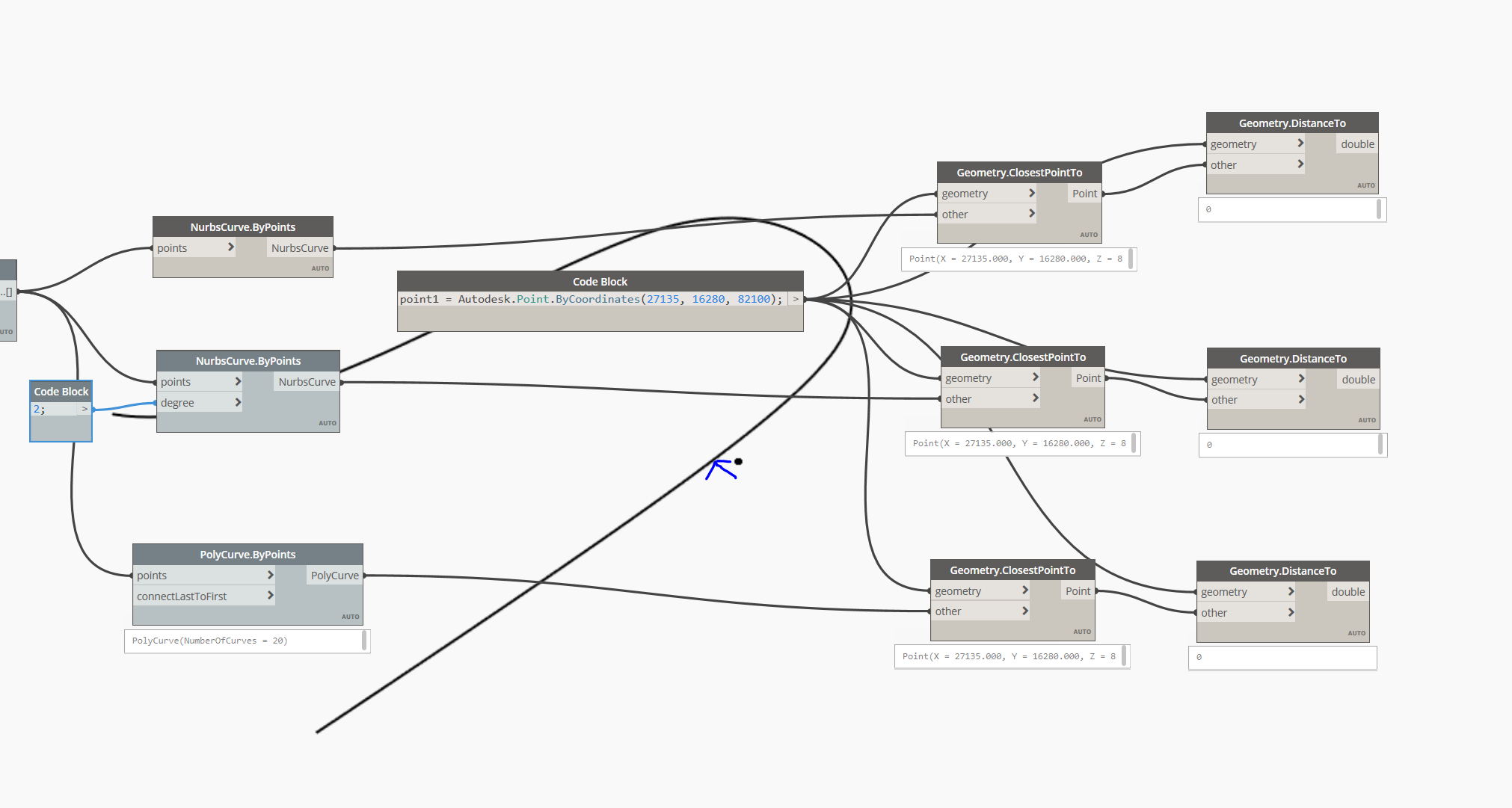Screen dimensions: 1512x808
Task: Click the 0 result preview under middle DistanceTo
Action: click(x=1293, y=445)
